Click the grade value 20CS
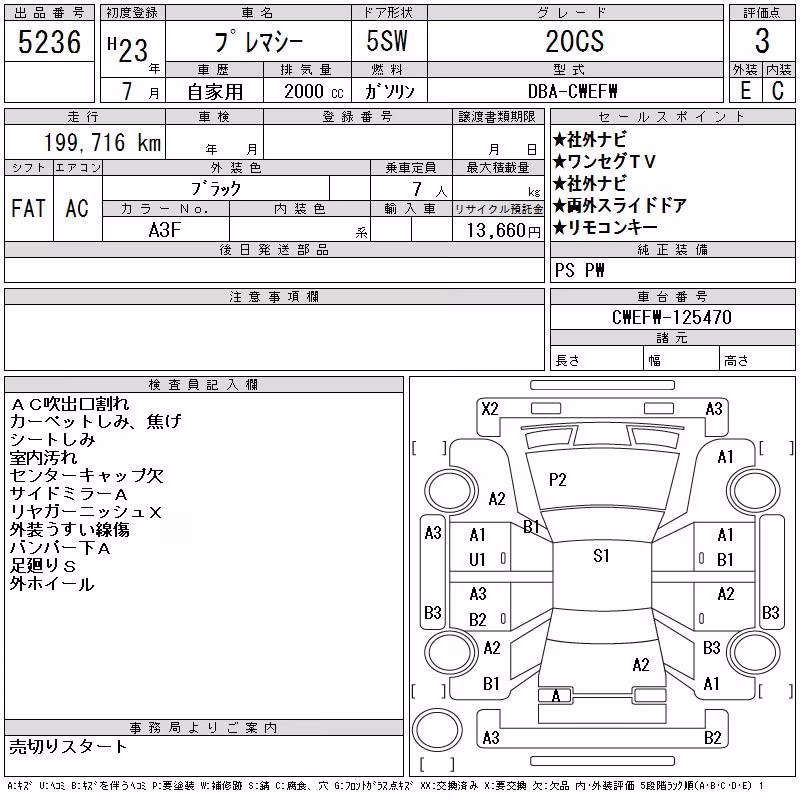800x800 pixels. tap(574, 41)
